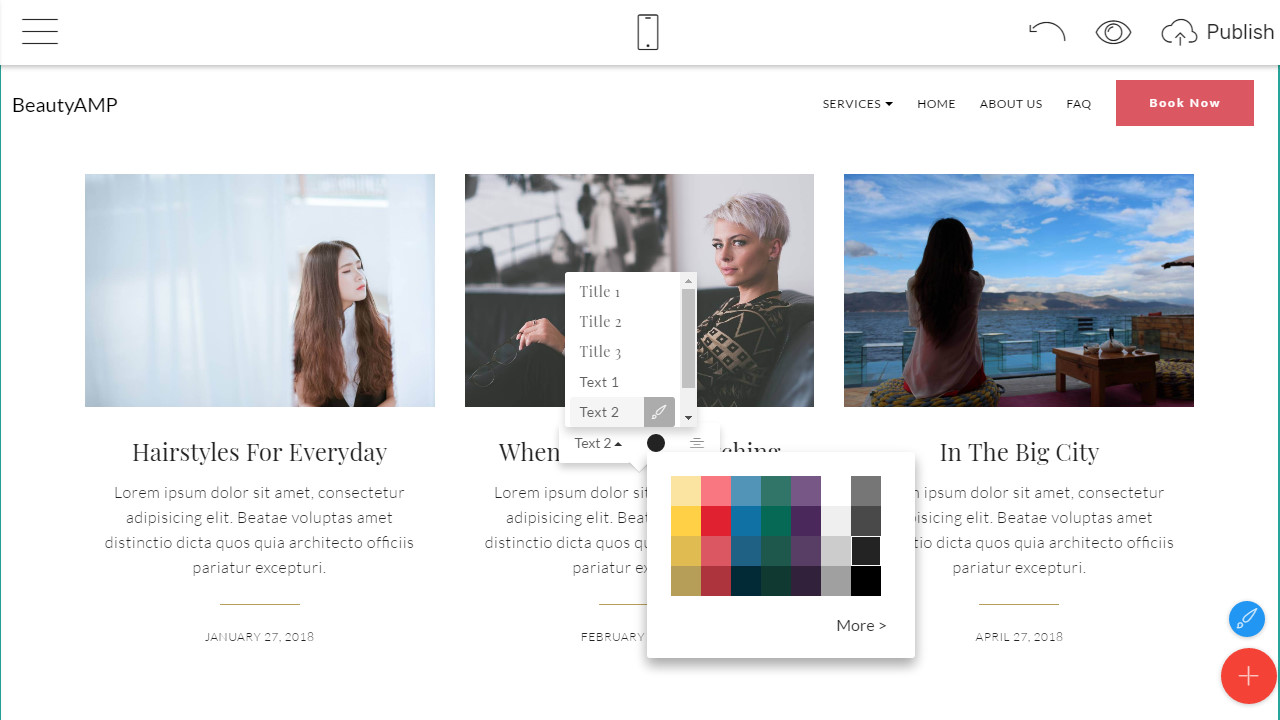This screenshot has width=1280, height=720.
Task: Open text alignment options icon
Action: tap(697, 443)
